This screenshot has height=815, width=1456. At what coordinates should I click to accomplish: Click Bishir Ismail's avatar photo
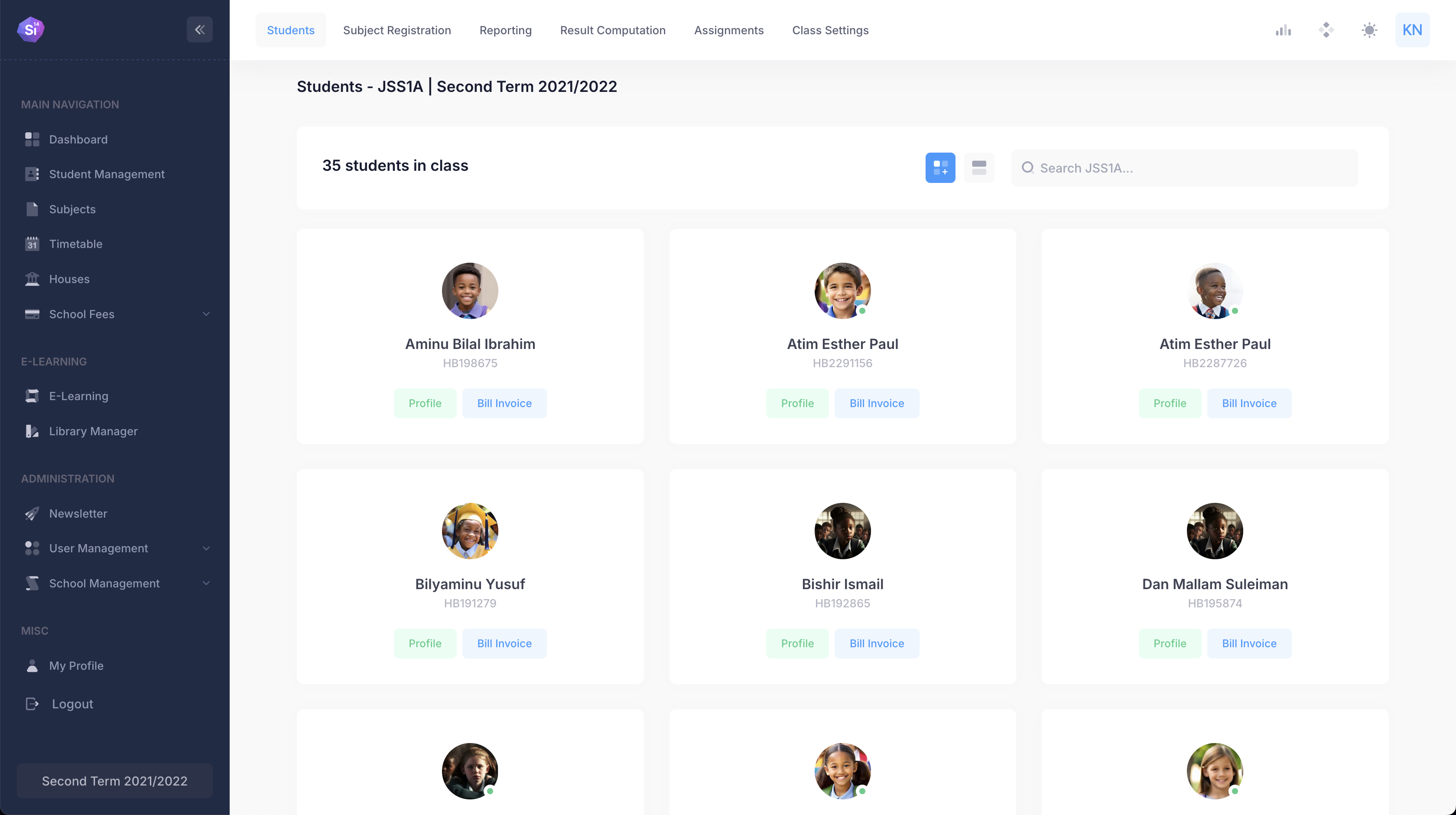[842, 531]
